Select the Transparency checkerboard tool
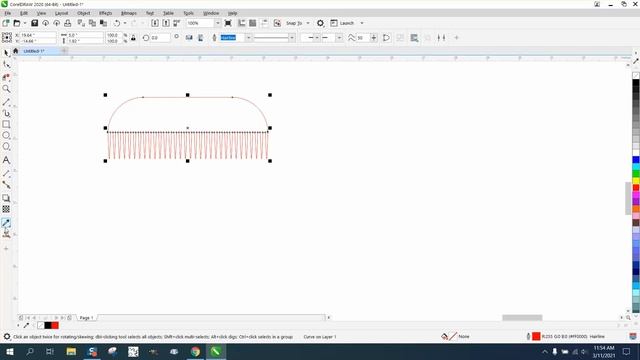 pos(6,209)
